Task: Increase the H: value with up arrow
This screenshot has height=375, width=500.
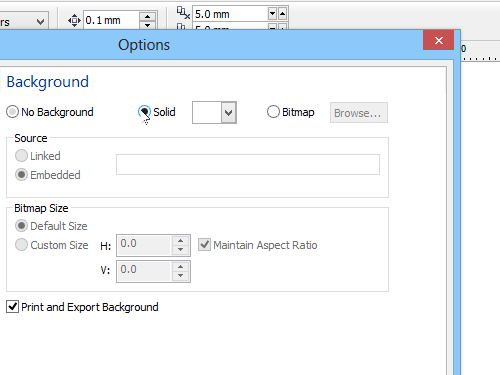Action: click(x=181, y=241)
